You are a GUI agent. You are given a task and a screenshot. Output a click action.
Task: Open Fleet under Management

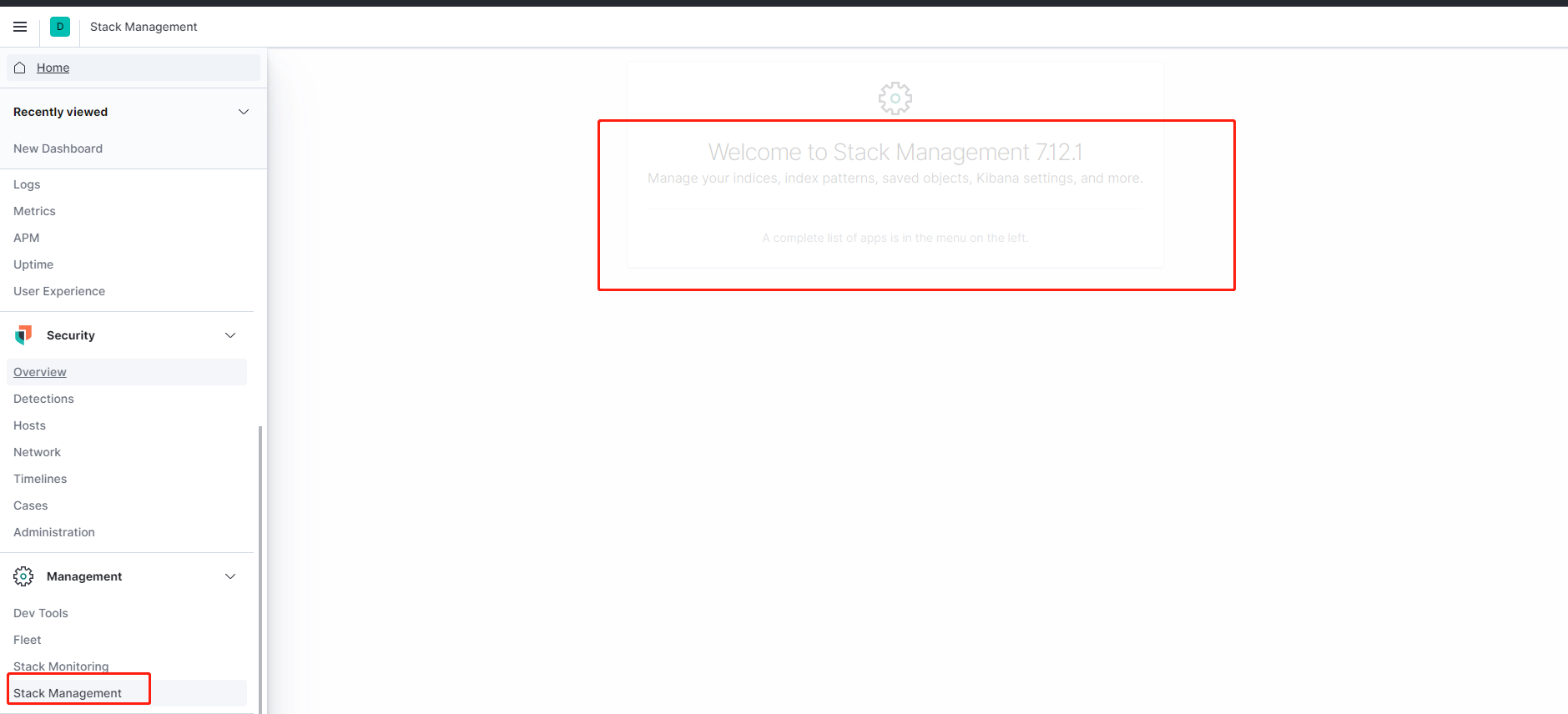pyautogui.click(x=28, y=640)
